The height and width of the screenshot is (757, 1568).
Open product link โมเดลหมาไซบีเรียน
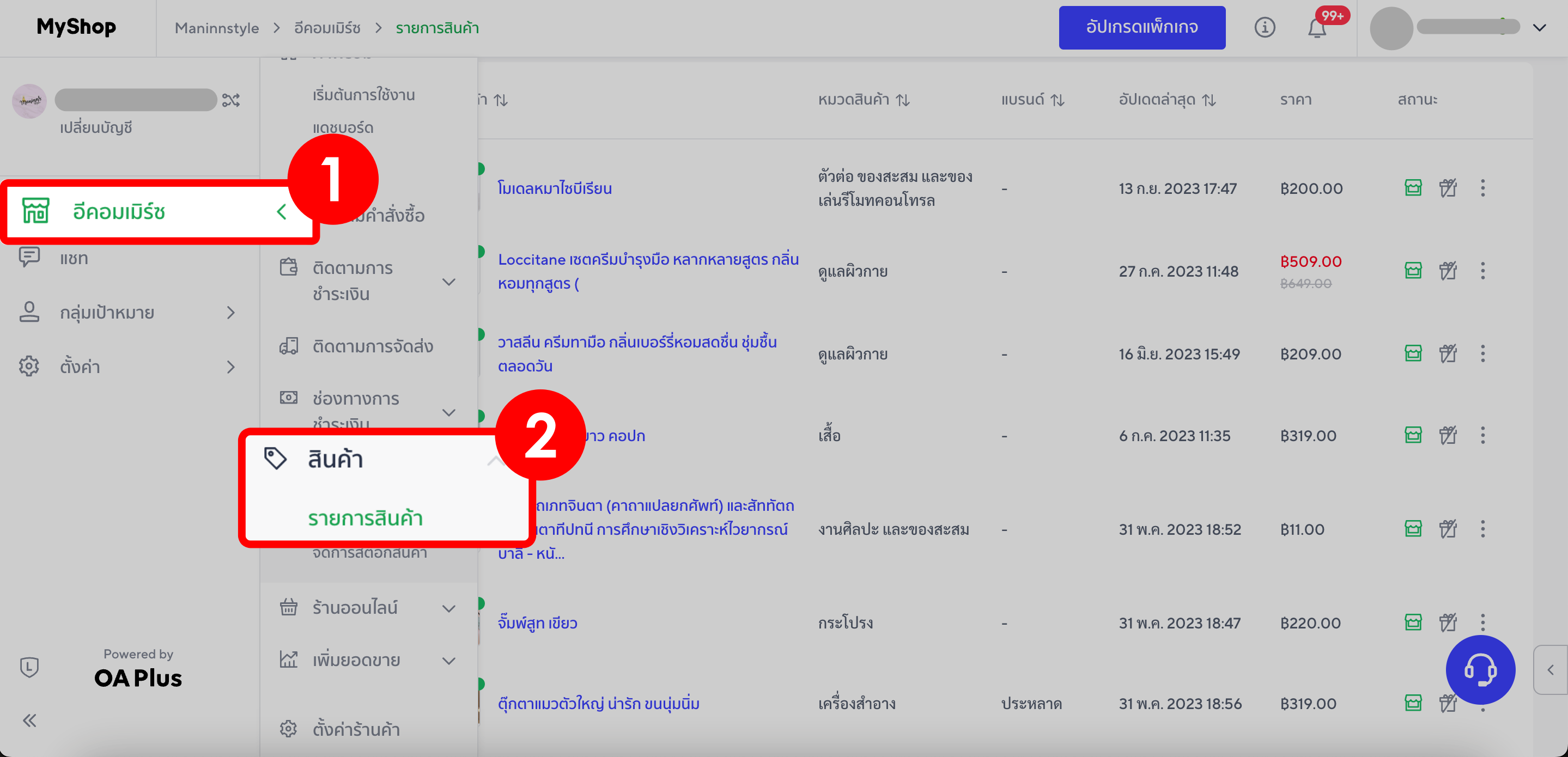tap(555, 188)
